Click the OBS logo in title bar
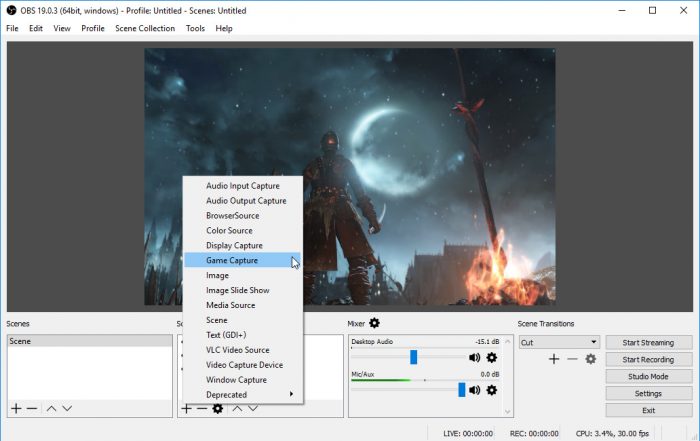 pyautogui.click(x=11, y=10)
